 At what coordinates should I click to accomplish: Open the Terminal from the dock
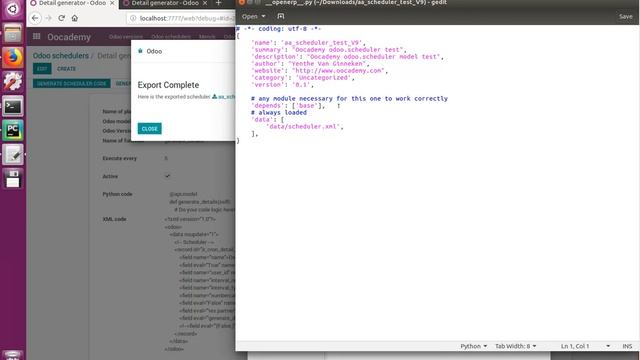pos(12,107)
